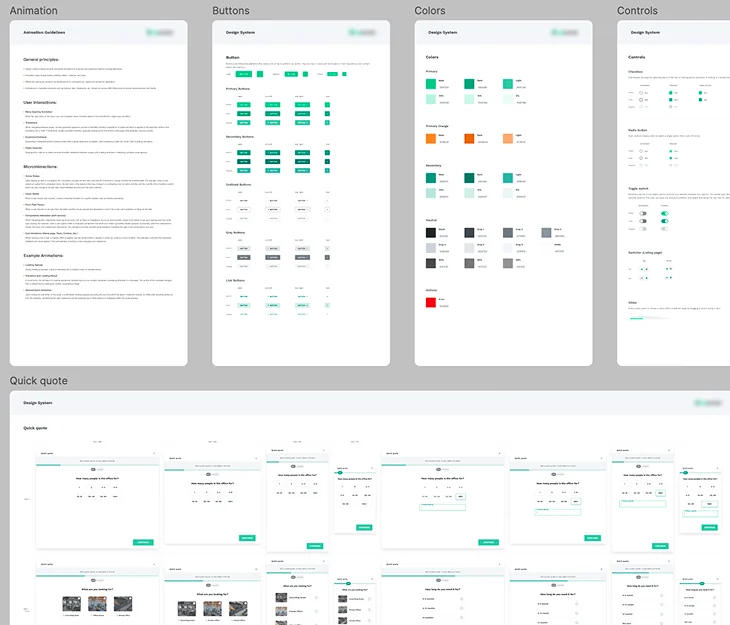Click the 'Neutral' color group heading
Image resolution: width=730 pixels, height=625 pixels.
(431, 220)
